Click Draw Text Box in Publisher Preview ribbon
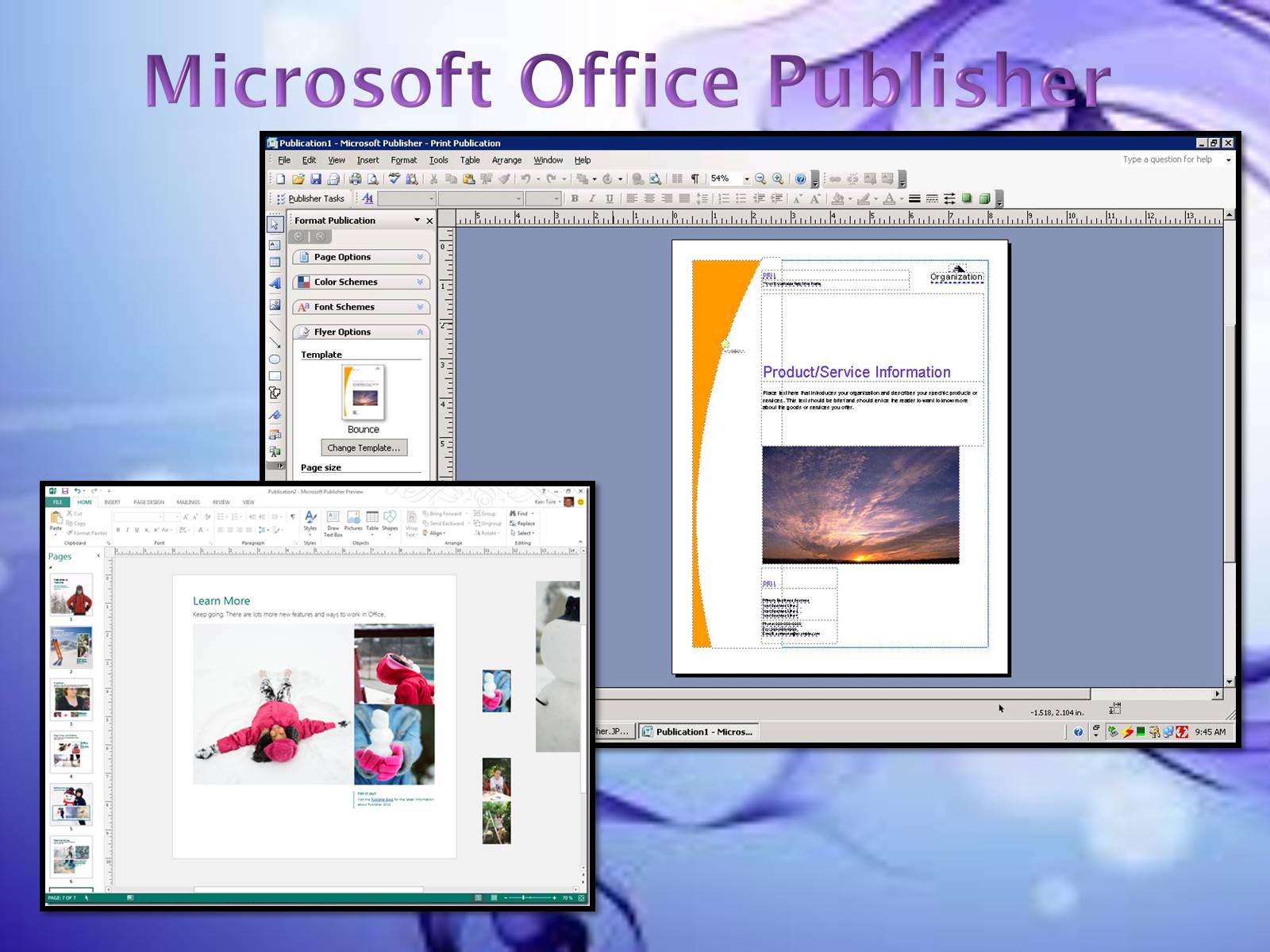Viewport: 1270px width, 952px height. point(333,524)
